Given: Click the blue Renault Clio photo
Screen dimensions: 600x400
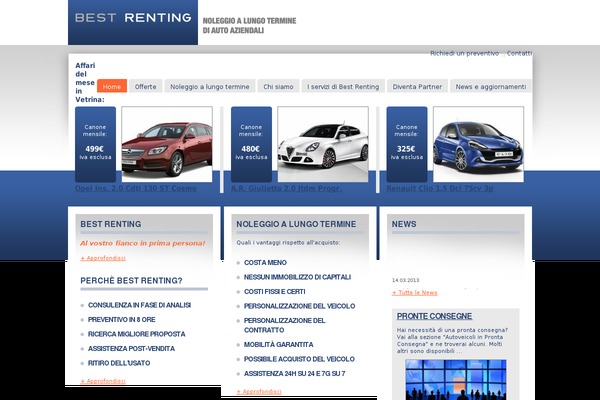Looking at the screenshot, I should click(x=478, y=144).
